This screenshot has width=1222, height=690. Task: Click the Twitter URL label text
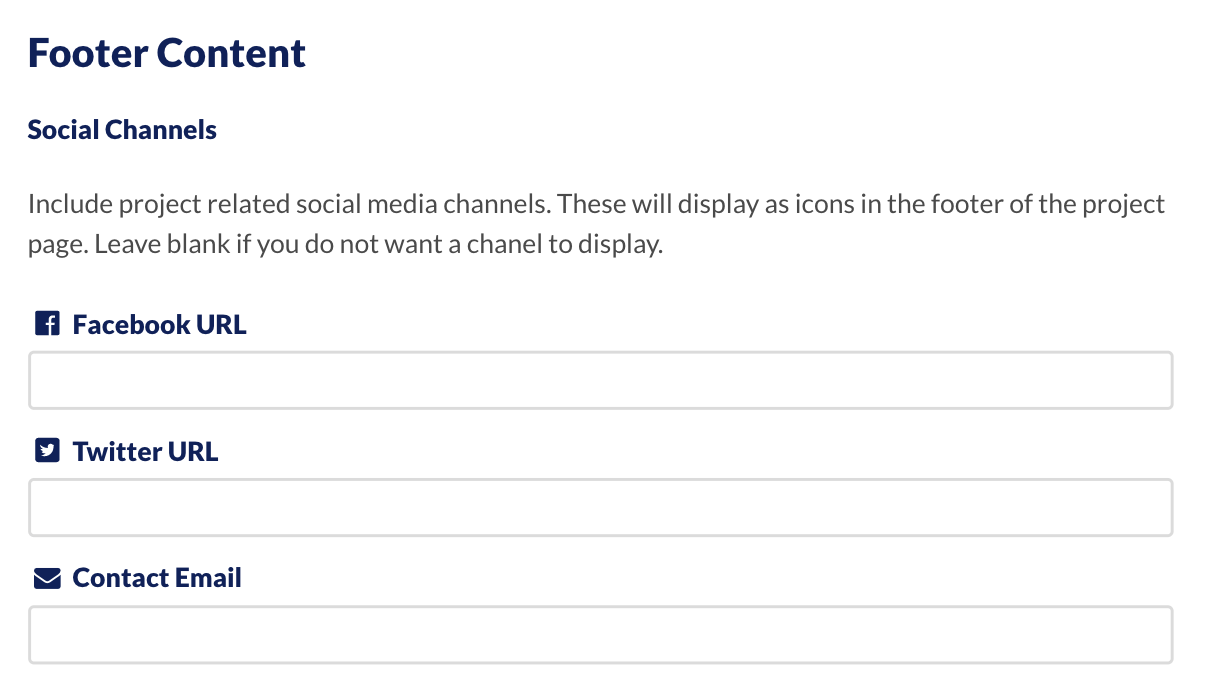[x=145, y=451]
